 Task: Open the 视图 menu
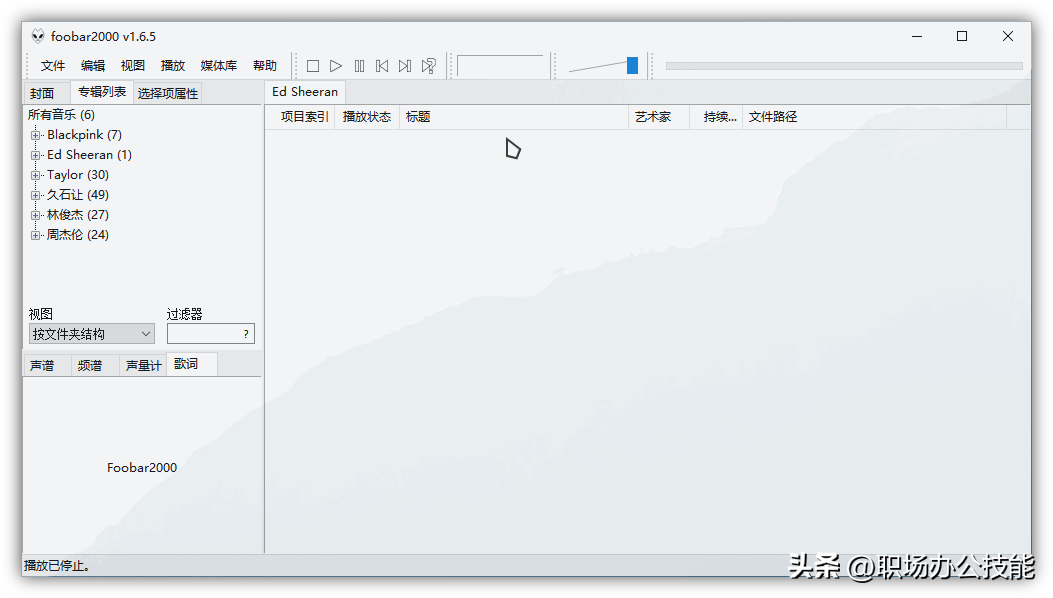(132, 66)
